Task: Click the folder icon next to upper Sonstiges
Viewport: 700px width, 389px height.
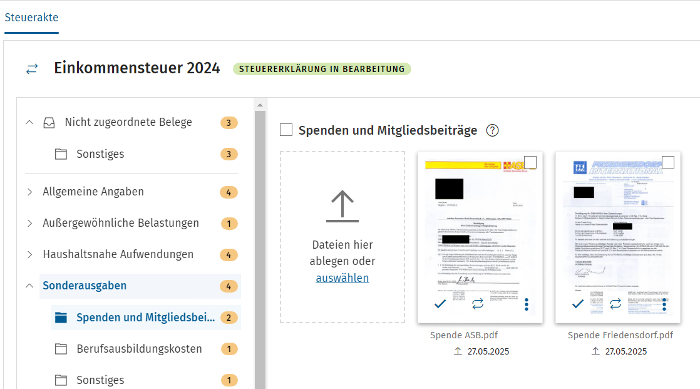Action: (x=61, y=154)
